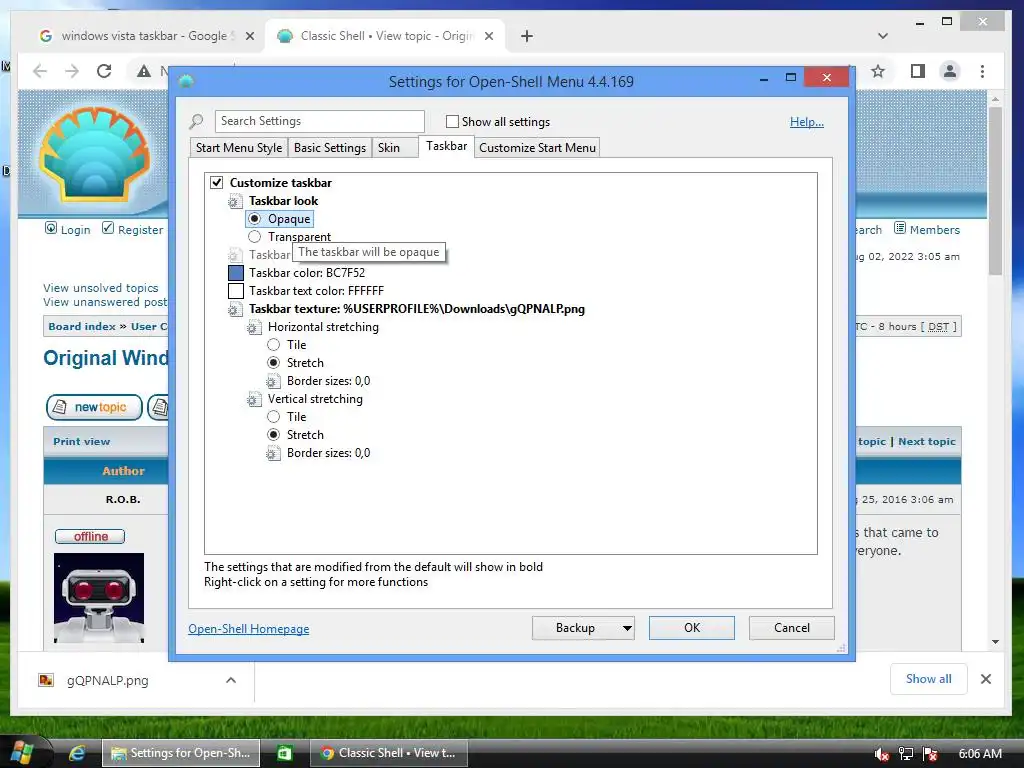Click Show all downloads button
The height and width of the screenshot is (768, 1024).
929,679
